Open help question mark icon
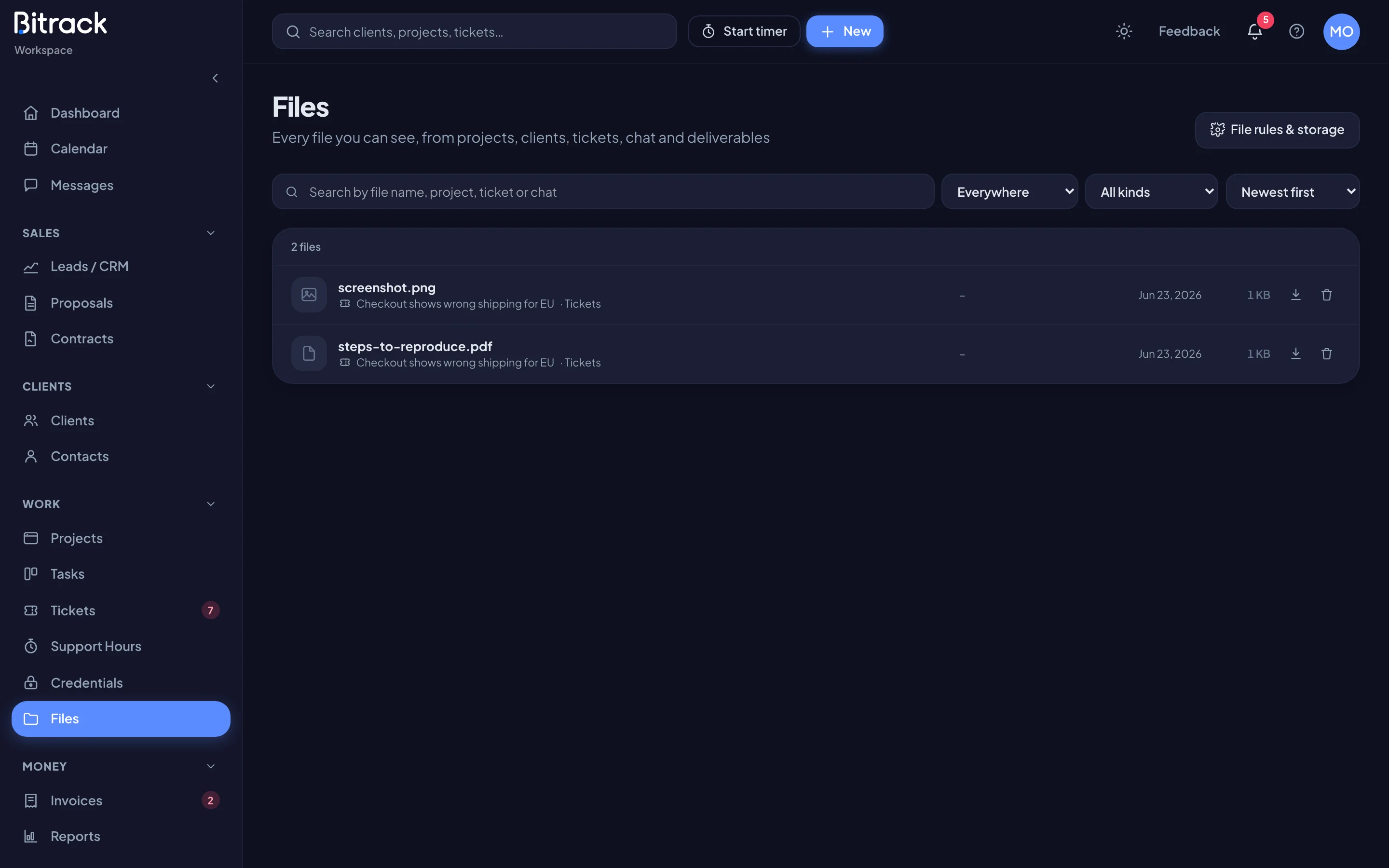Screen dimensions: 1389x868 point(1296,31)
